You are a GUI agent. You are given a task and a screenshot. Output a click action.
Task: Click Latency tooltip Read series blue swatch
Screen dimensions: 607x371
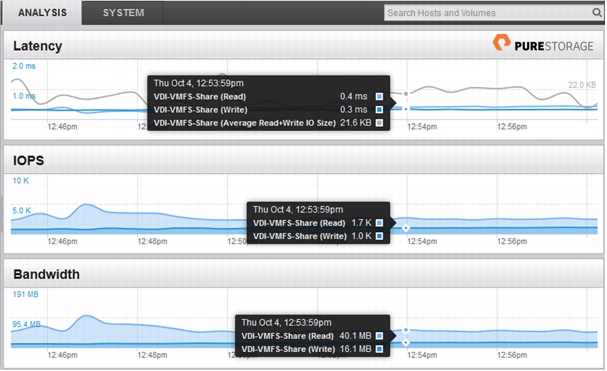379,96
